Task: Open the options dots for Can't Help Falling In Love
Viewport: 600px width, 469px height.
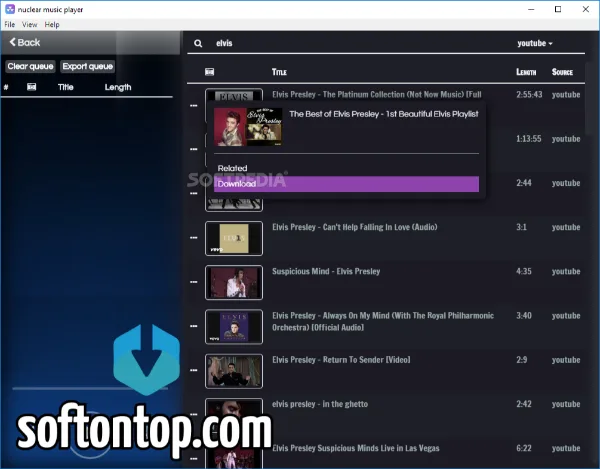Action: click(x=194, y=238)
